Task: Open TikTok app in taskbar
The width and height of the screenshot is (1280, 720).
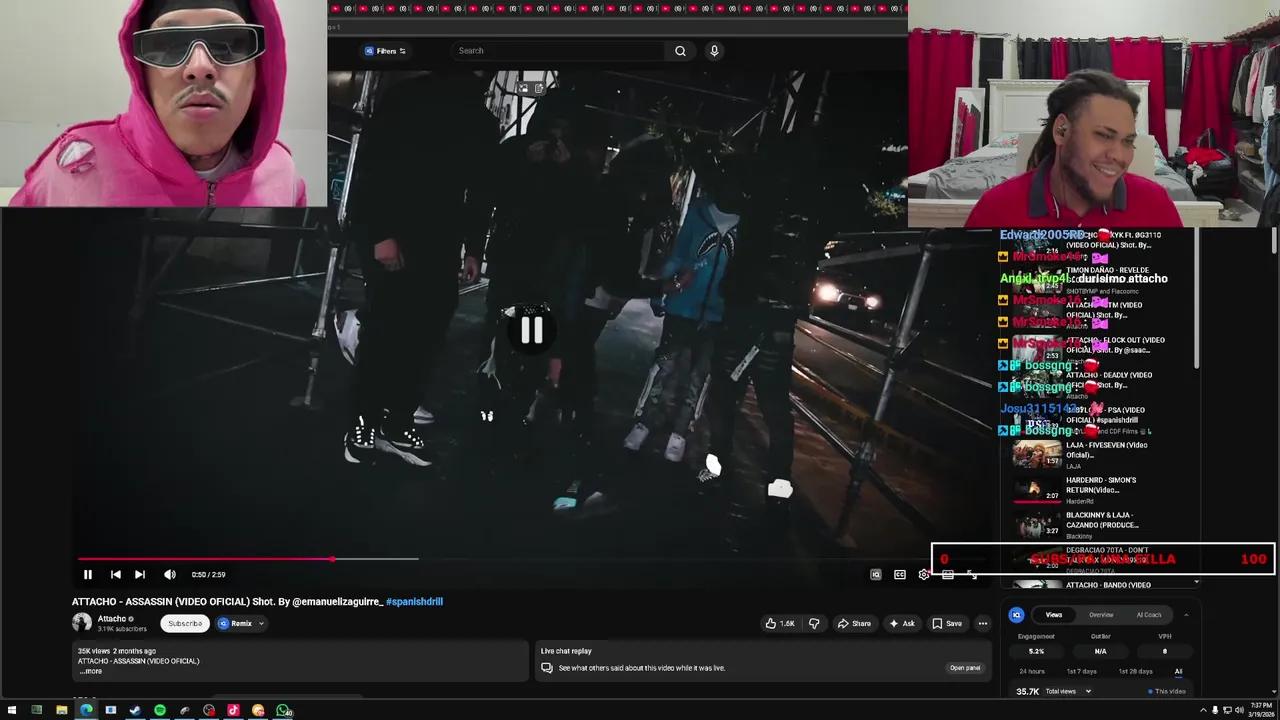Action: tap(234, 711)
